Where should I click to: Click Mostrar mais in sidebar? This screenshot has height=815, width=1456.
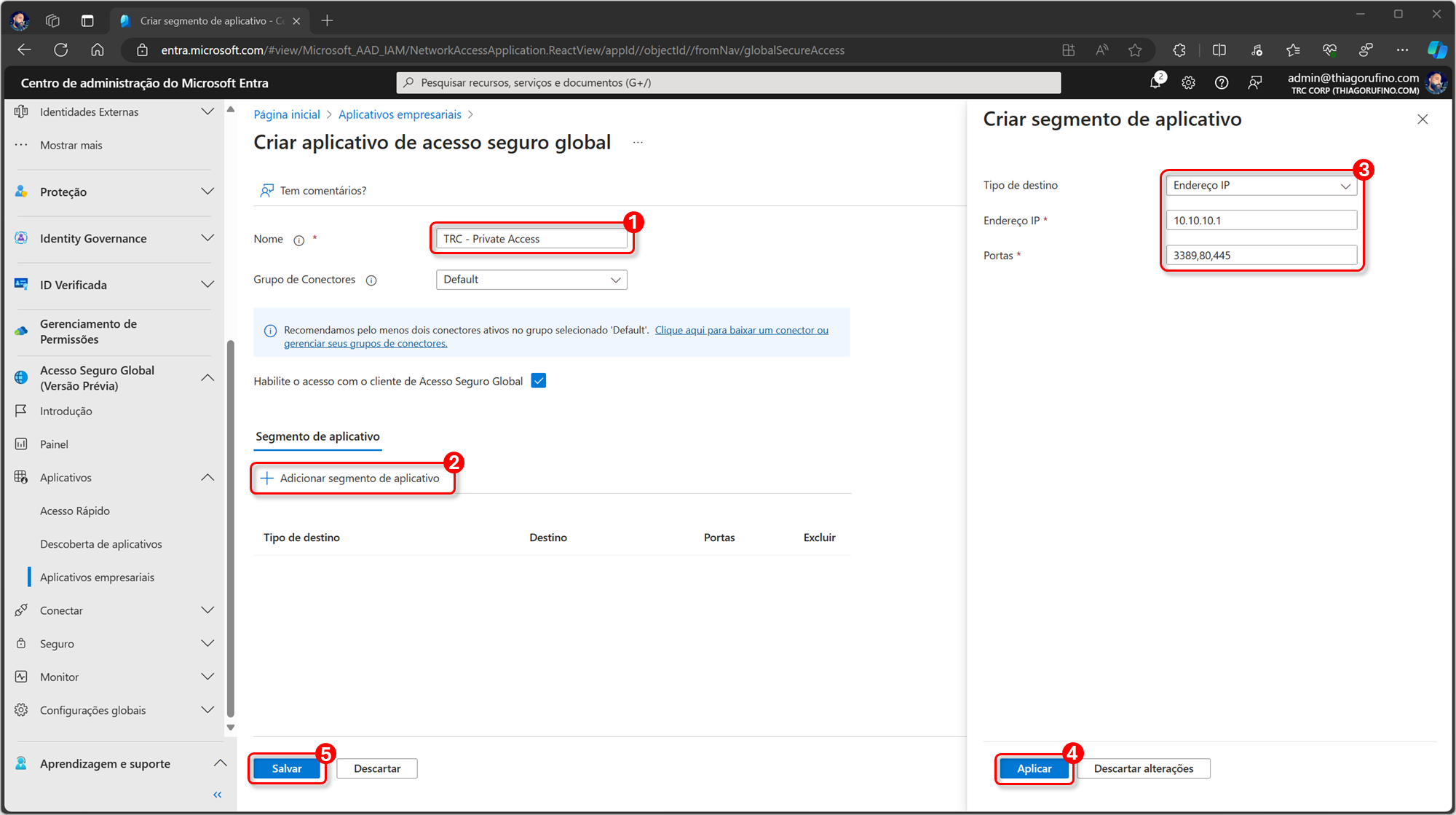(x=71, y=145)
